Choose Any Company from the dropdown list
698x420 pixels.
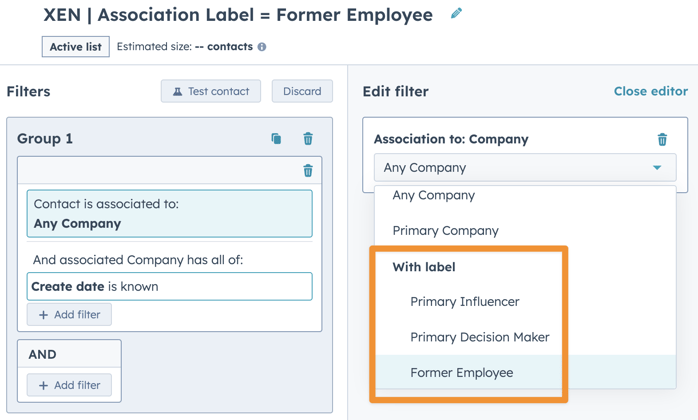point(434,195)
